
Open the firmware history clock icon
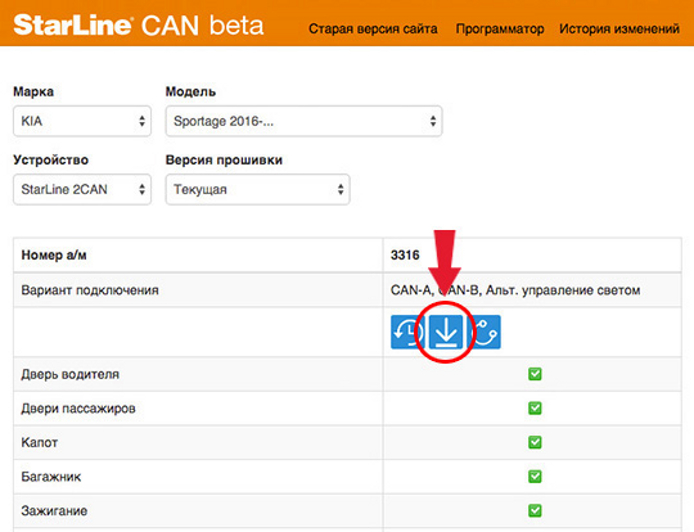pyautogui.click(x=408, y=332)
